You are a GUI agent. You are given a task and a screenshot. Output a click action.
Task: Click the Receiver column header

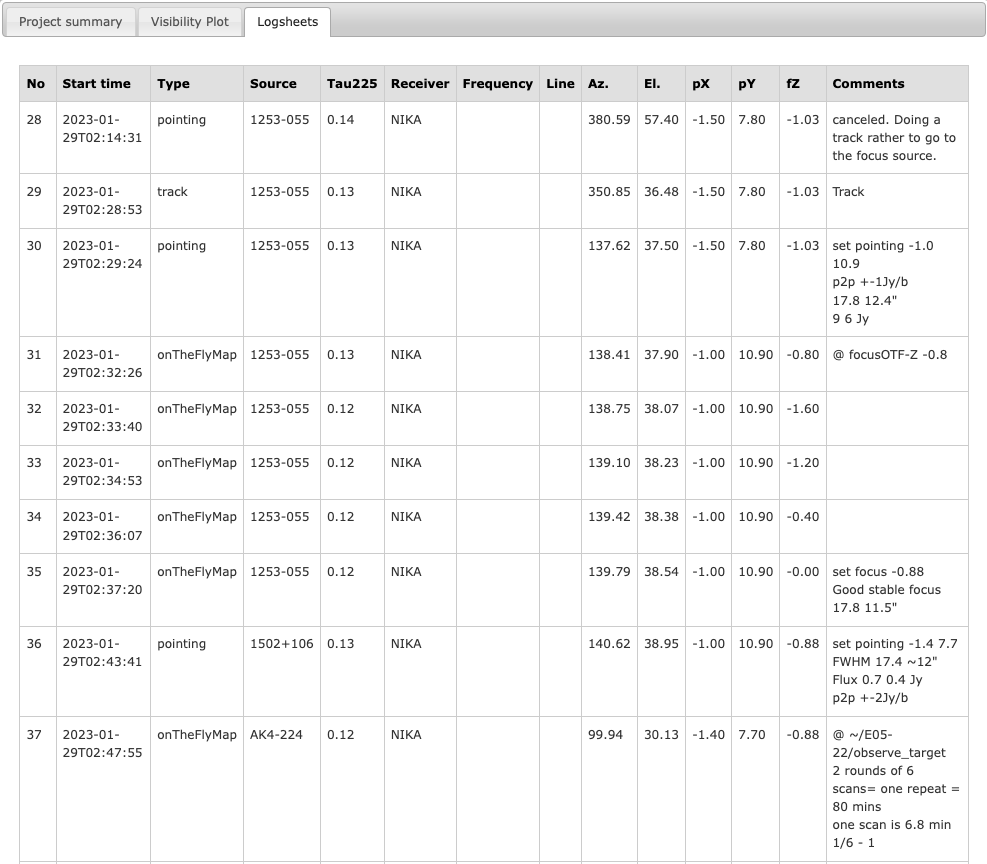[x=420, y=84]
